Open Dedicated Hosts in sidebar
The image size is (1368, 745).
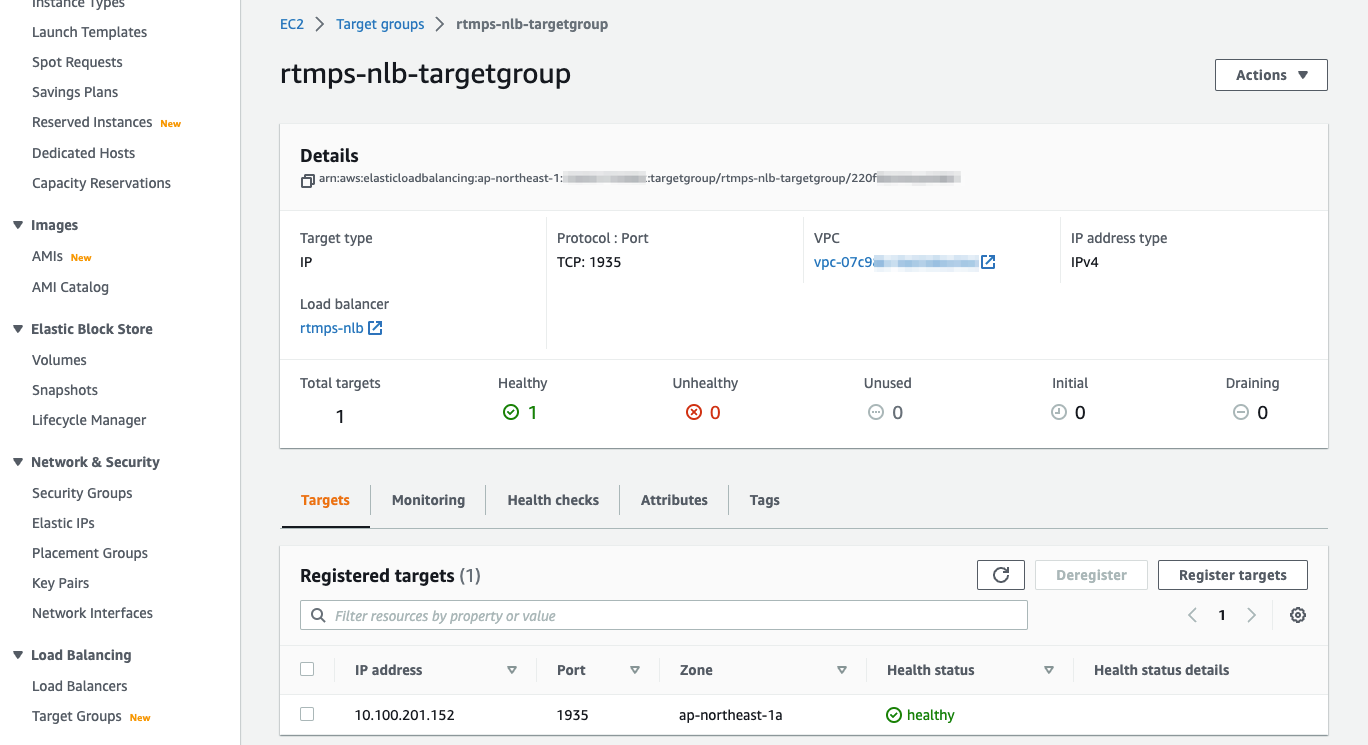83,153
